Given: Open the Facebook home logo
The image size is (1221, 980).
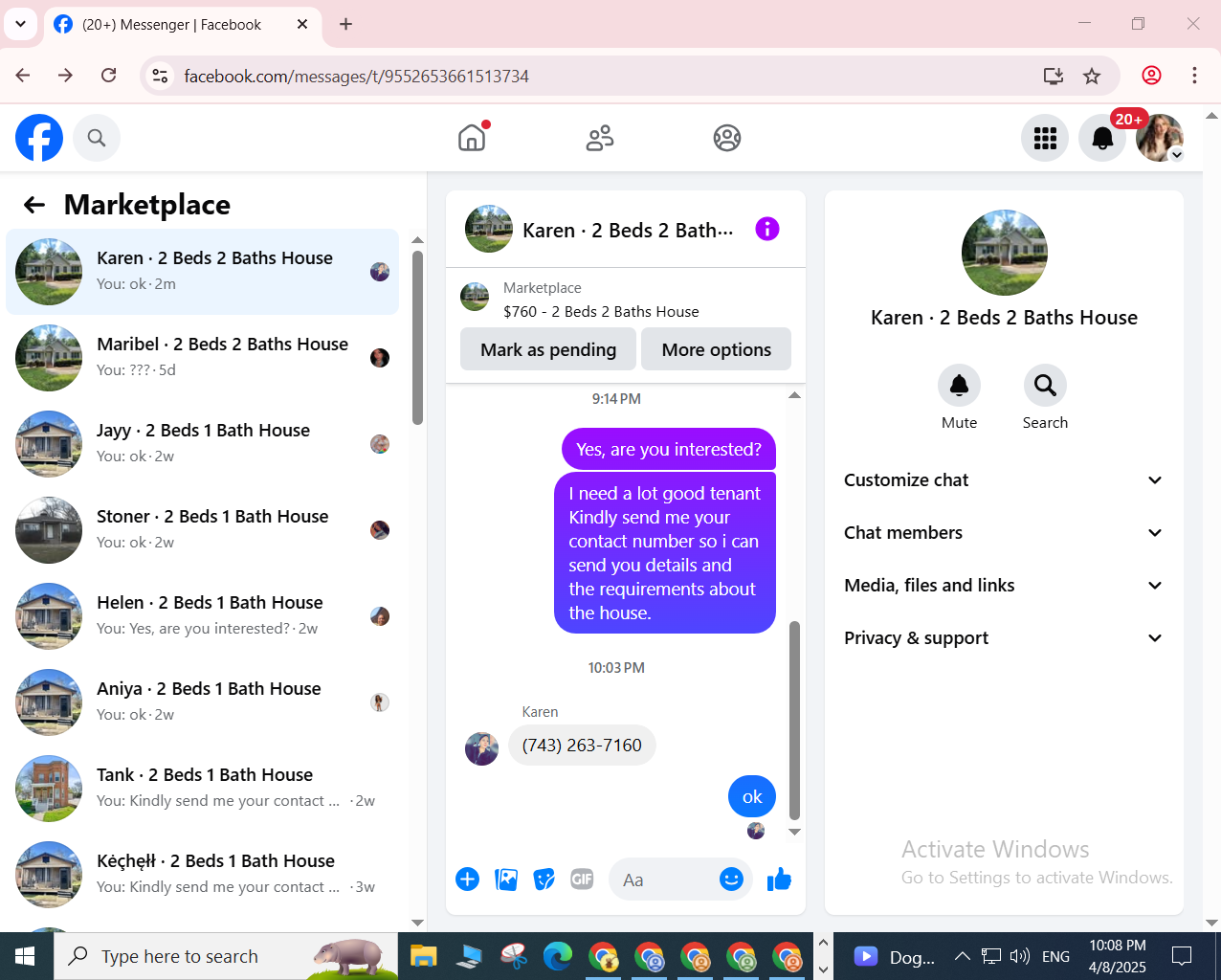Looking at the screenshot, I should pos(39,138).
